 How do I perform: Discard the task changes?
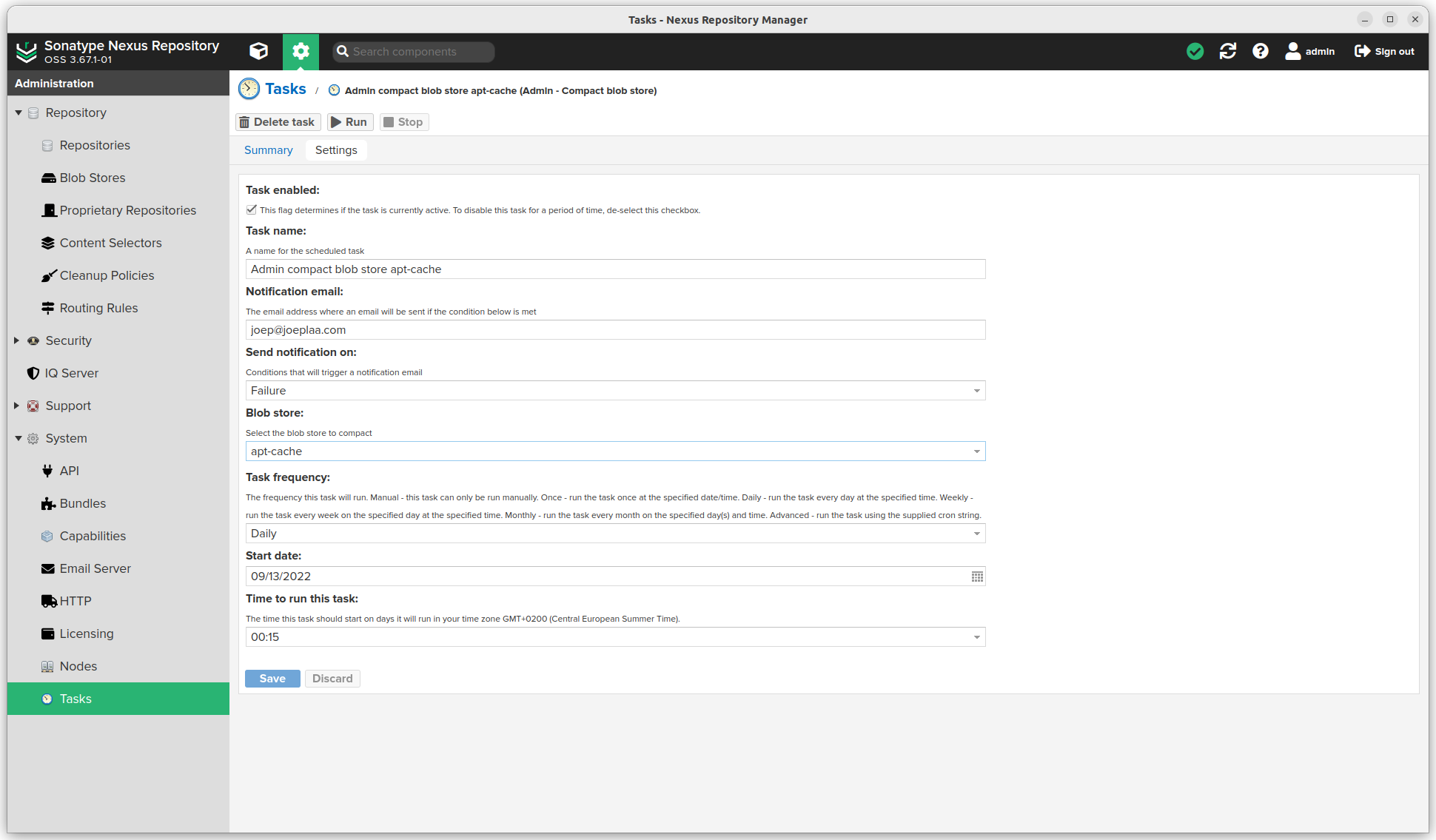coord(332,679)
